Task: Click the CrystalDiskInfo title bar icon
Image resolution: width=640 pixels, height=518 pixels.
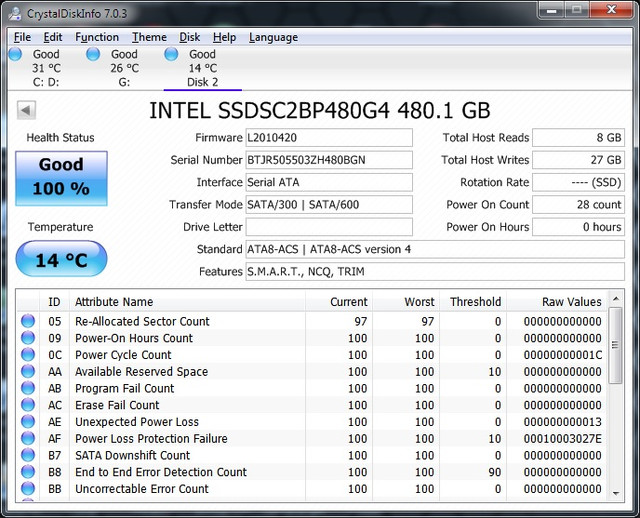Action: (x=15, y=14)
